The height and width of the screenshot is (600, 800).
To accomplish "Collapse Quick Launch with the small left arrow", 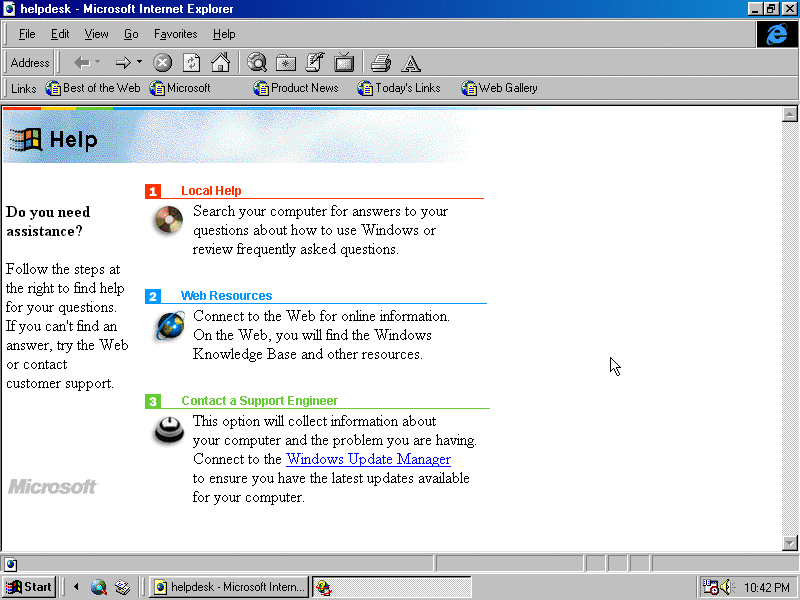I will (76, 587).
